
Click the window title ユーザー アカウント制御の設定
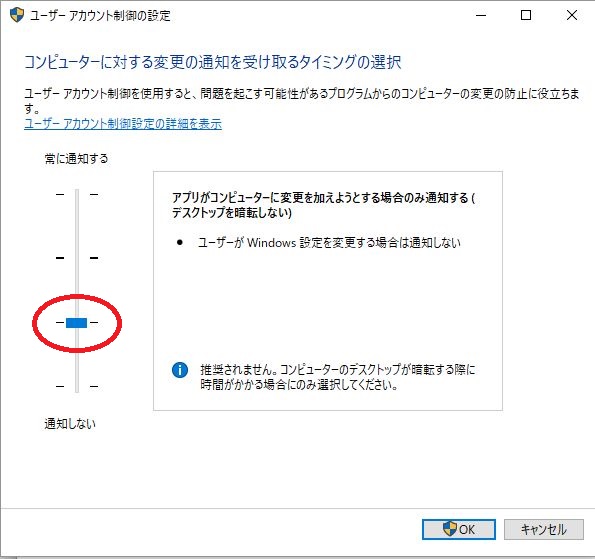click(x=100, y=16)
